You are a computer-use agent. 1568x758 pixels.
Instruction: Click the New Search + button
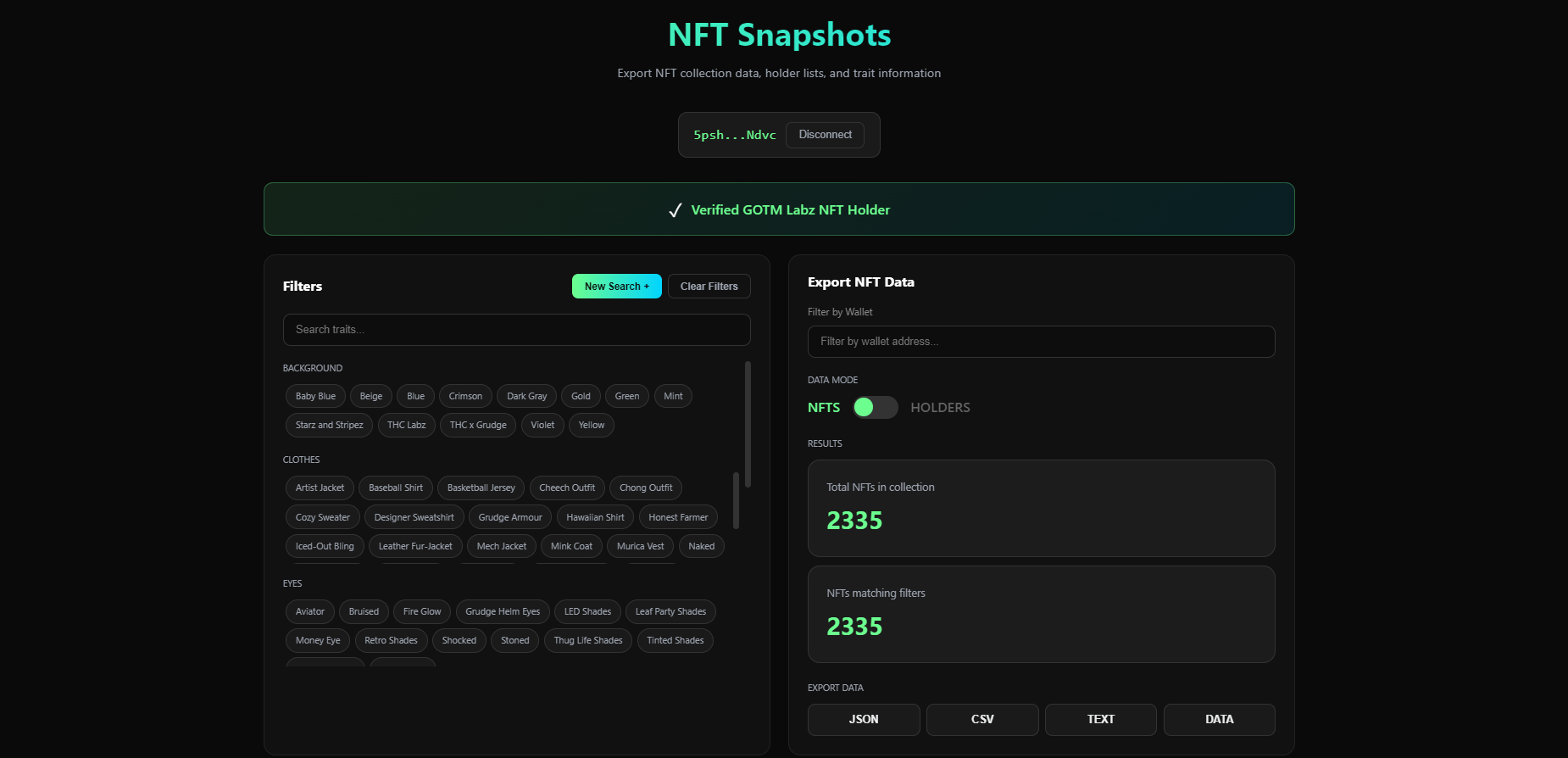click(616, 287)
